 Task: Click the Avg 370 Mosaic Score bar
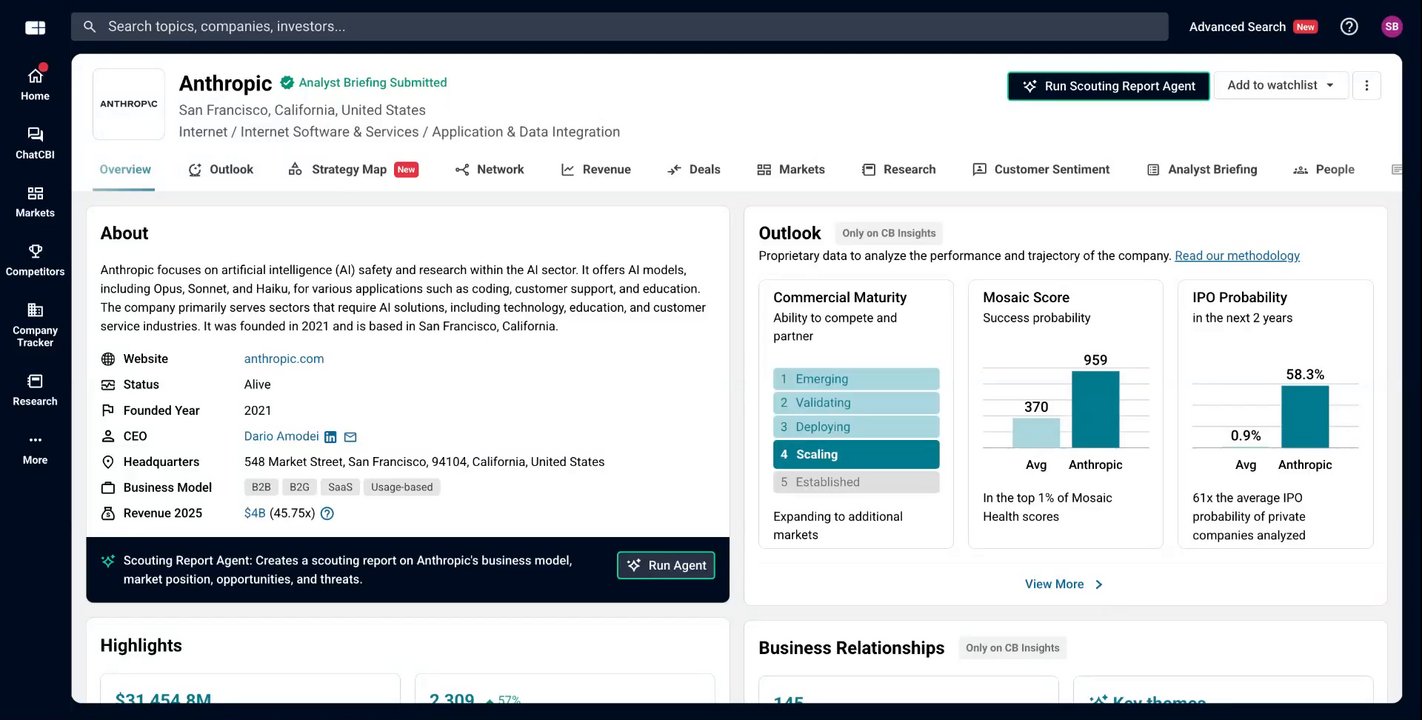tap(1036, 433)
